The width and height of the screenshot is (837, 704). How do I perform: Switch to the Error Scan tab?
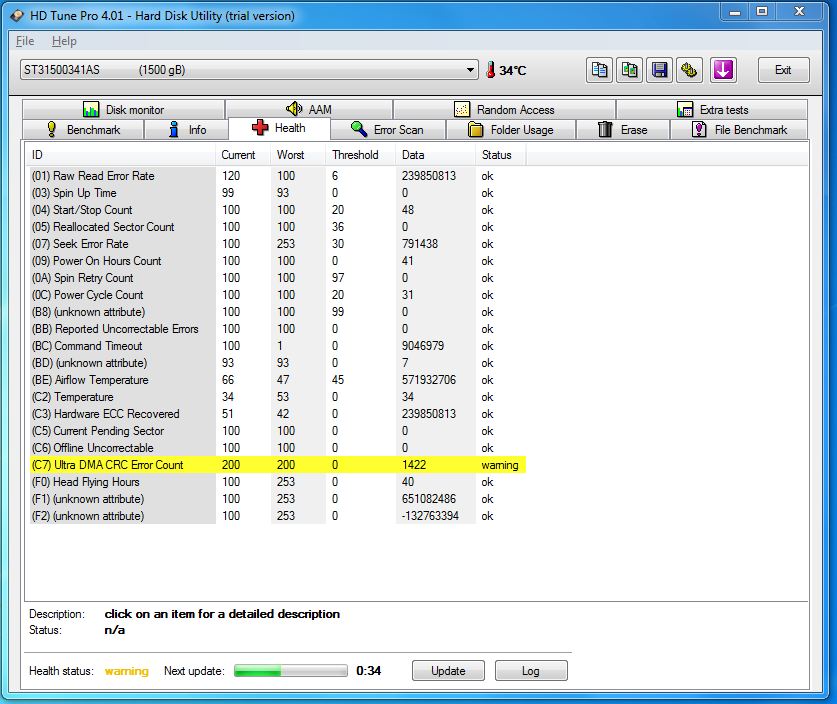click(x=388, y=130)
